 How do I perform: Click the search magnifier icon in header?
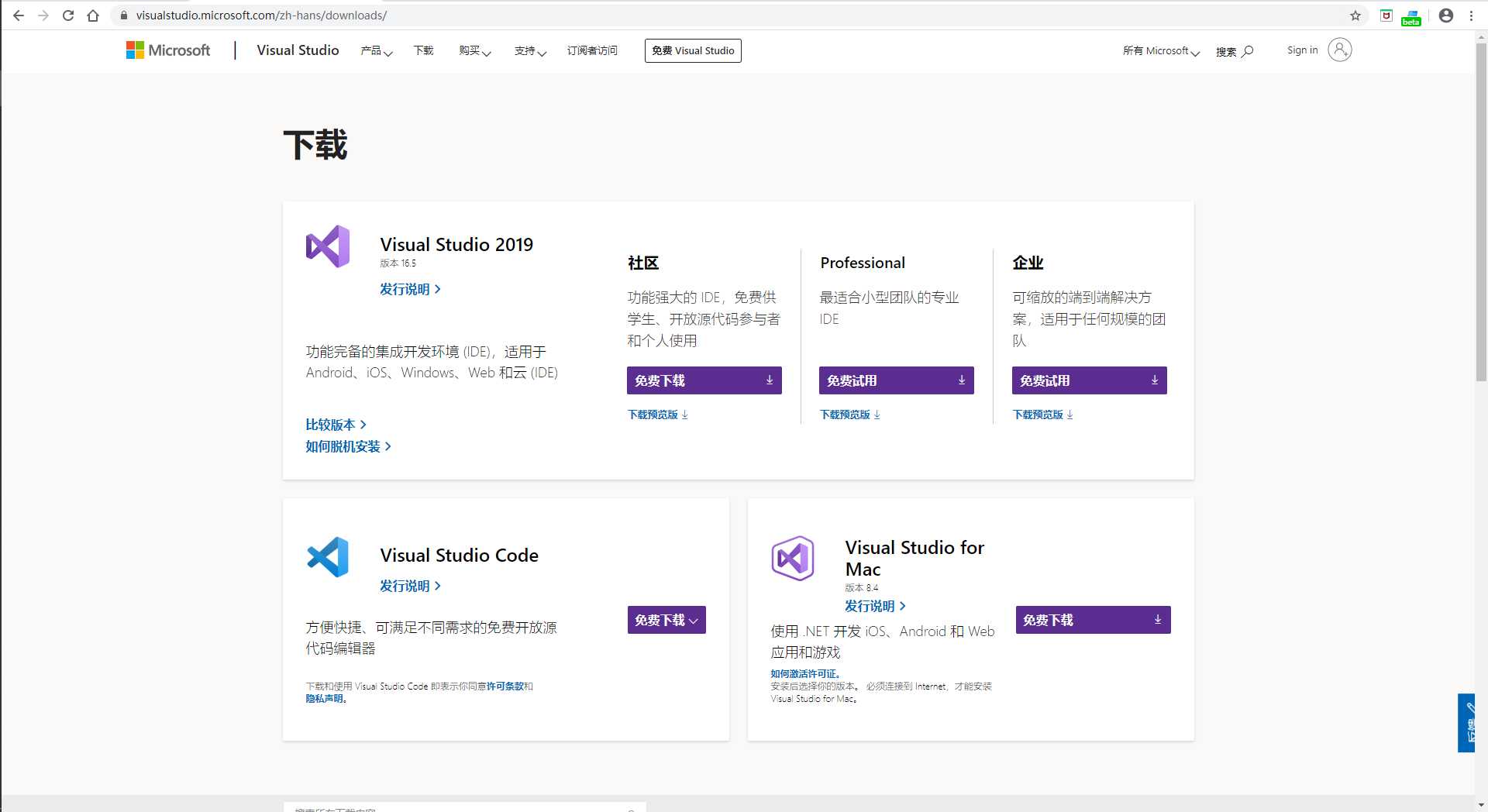click(1247, 52)
